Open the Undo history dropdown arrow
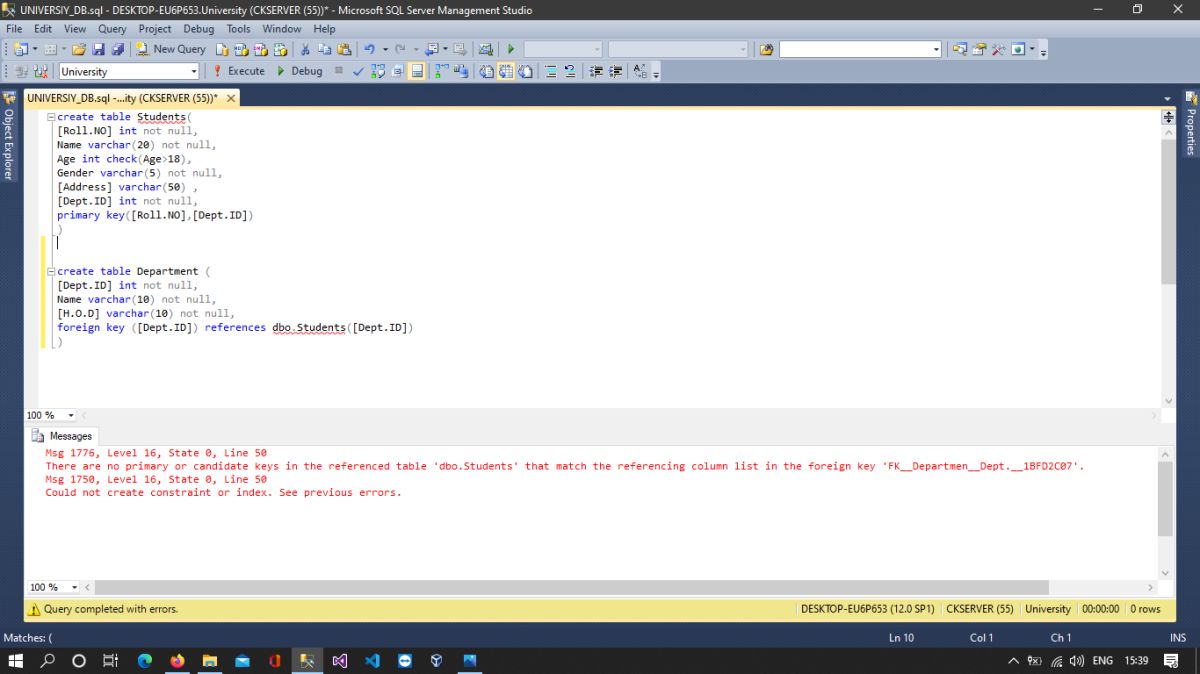The width and height of the screenshot is (1200, 674). [x=385, y=49]
